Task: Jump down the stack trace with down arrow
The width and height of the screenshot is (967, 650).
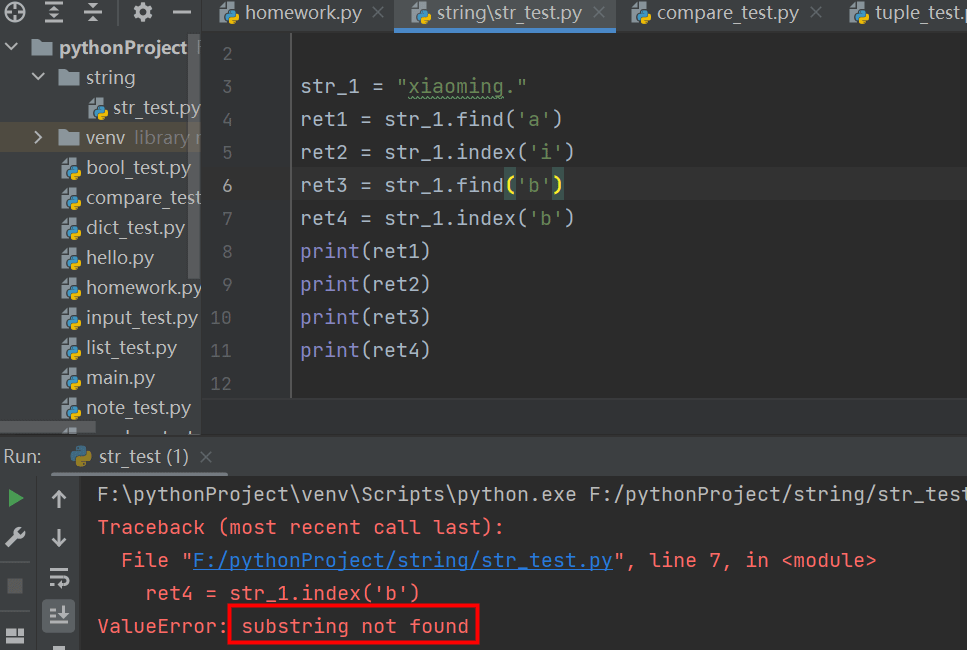Action: coord(59,538)
